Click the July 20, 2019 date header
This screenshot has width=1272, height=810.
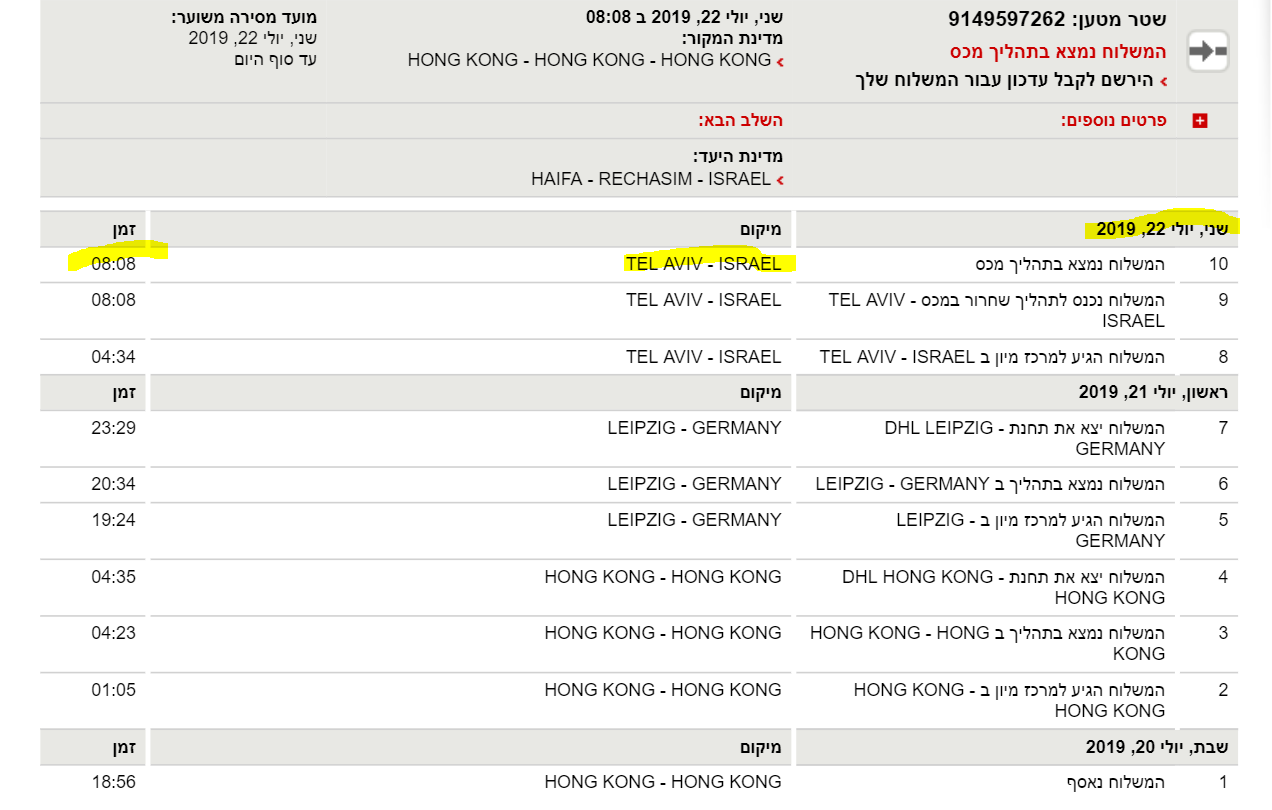pyautogui.click(x=1156, y=747)
